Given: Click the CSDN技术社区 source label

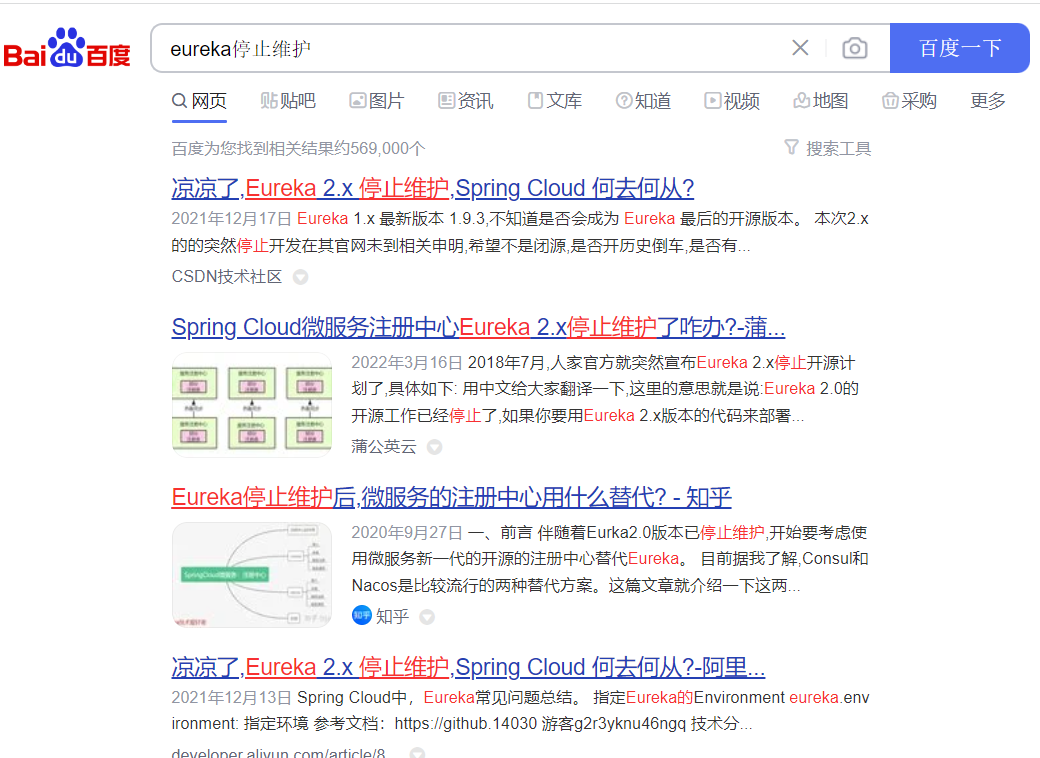Looking at the screenshot, I should coord(227,277).
